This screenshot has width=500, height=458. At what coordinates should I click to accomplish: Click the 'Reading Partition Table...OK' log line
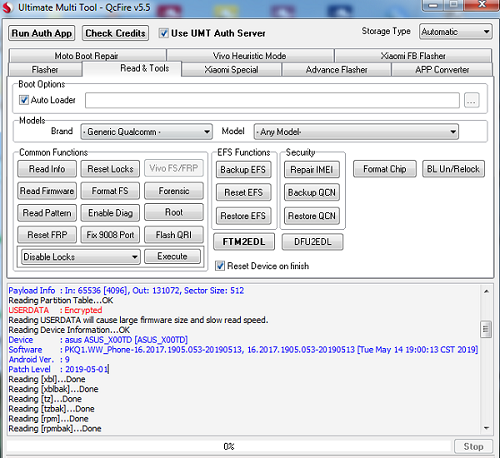tap(61, 300)
